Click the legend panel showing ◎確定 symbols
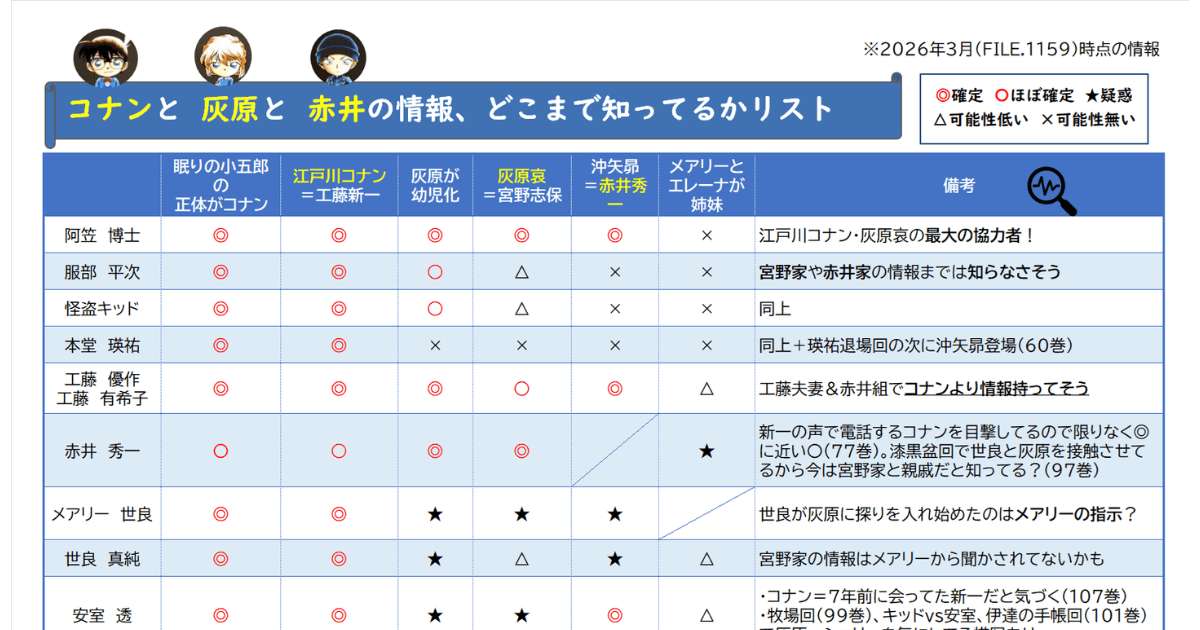This screenshot has width=1200, height=630. point(1035,107)
